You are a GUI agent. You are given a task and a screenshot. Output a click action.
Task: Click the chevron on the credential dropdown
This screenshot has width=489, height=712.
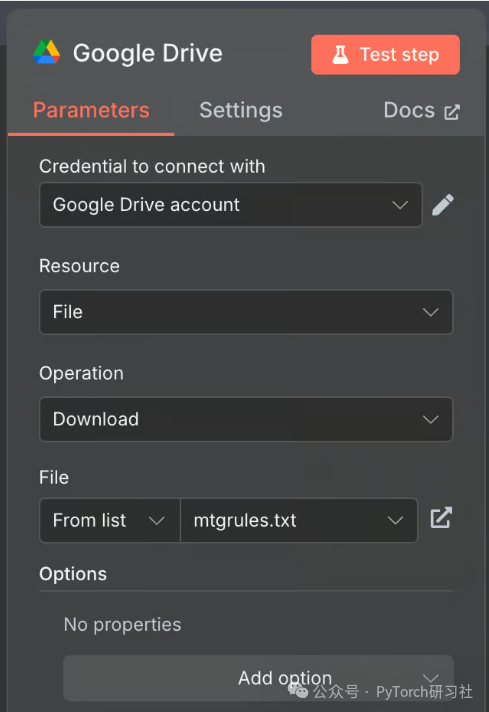(400, 205)
